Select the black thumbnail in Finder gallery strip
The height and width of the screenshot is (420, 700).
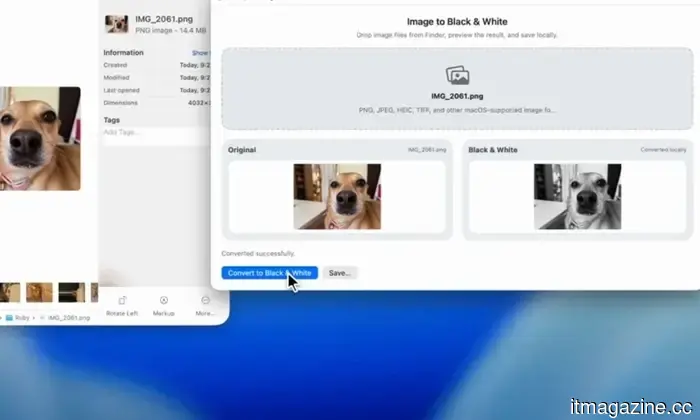pos(71,292)
